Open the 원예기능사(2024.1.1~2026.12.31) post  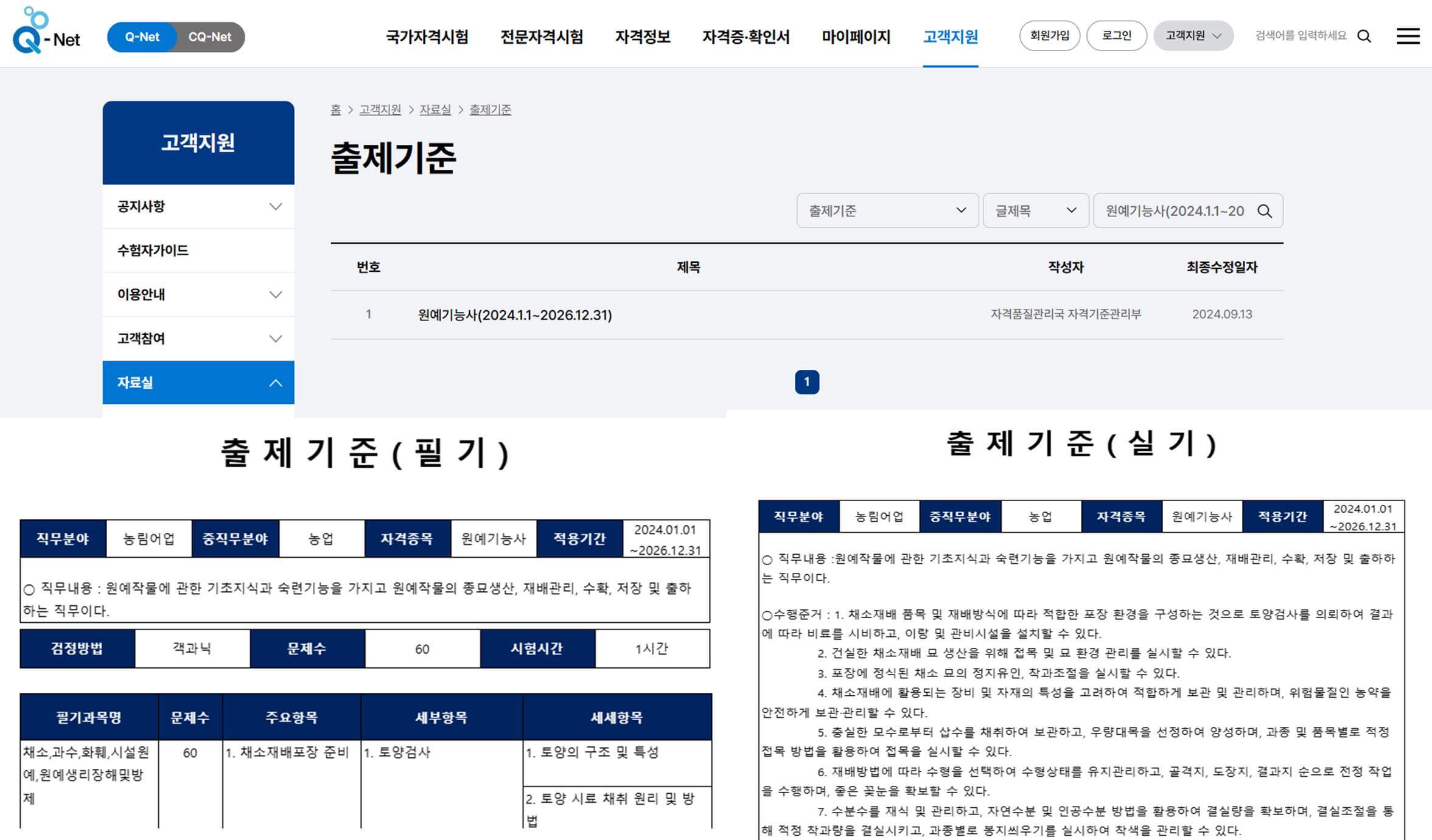click(x=515, y=315)
